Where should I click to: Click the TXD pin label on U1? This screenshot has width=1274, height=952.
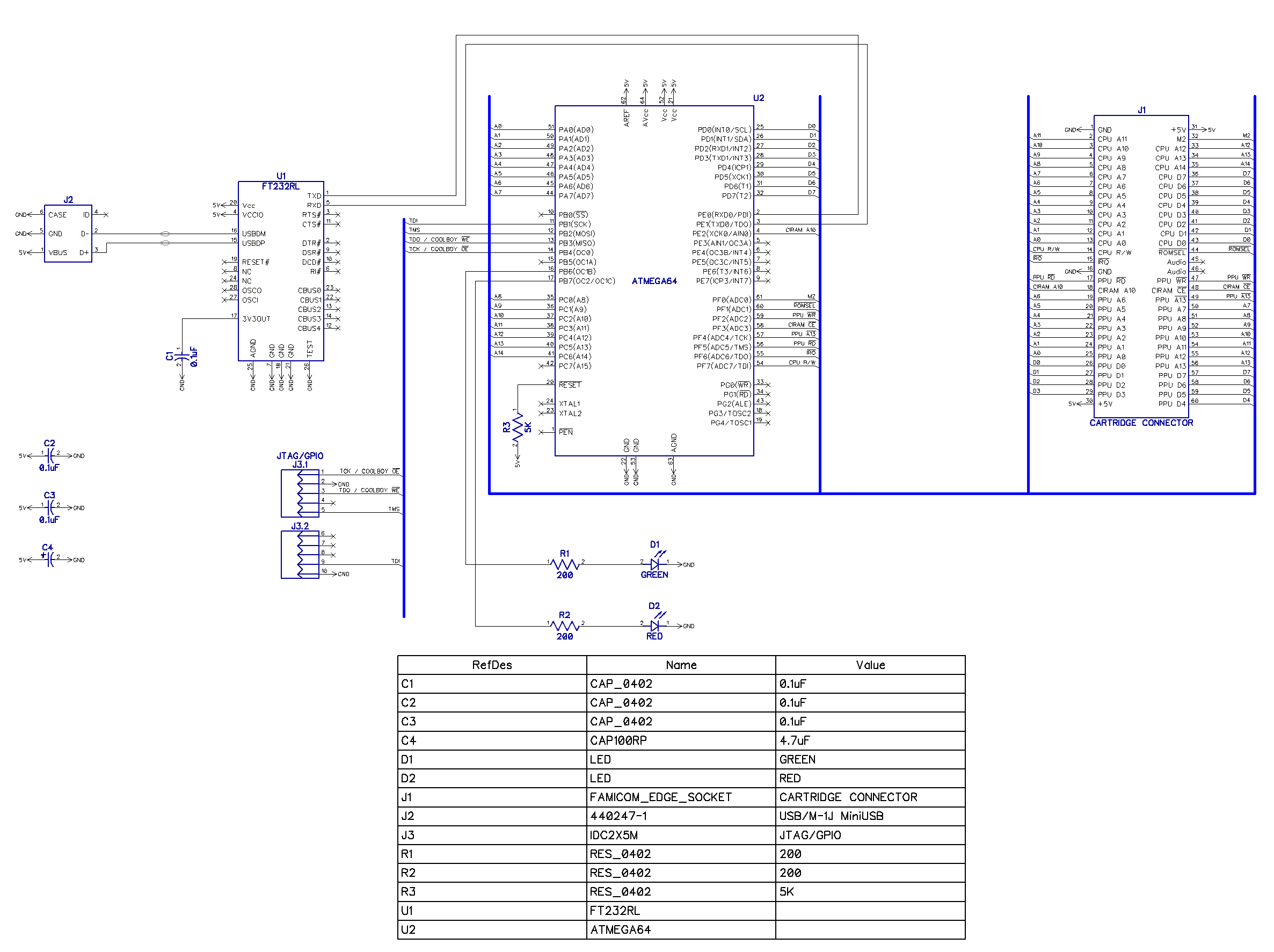(314, 196)
